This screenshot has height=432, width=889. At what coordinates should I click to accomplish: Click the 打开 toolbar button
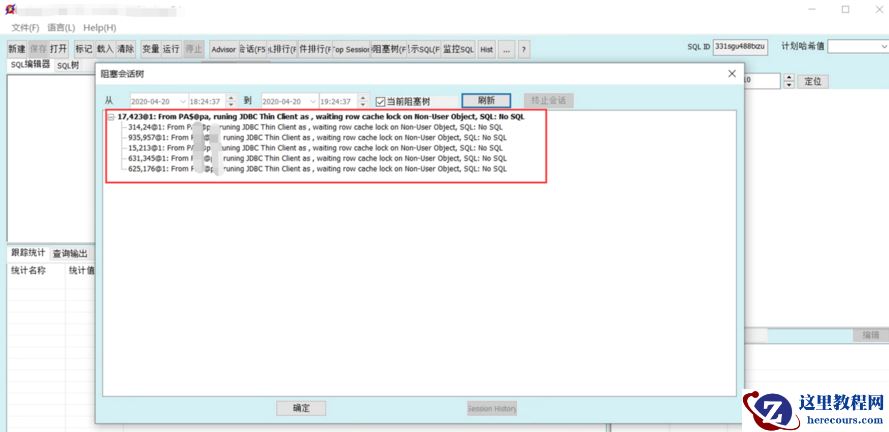tap(58, 49)
